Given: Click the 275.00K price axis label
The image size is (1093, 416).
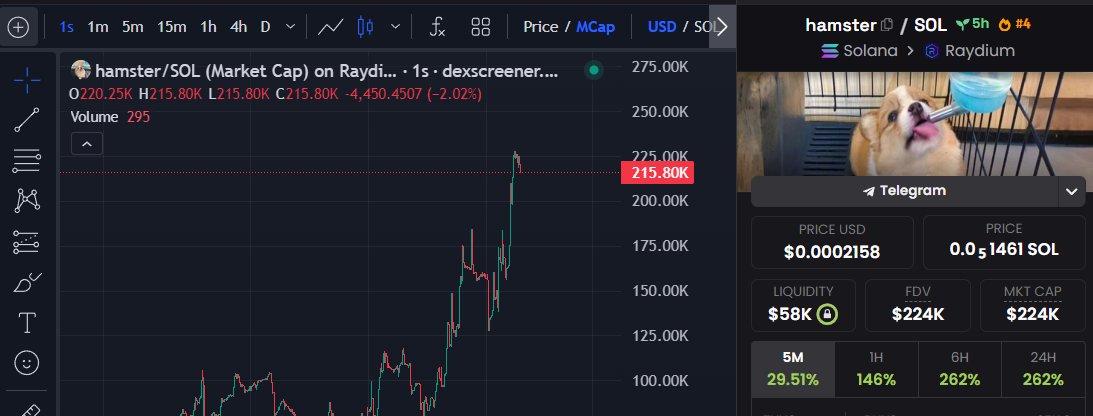Looking at the screenshot, I should (x=659, y=66).
